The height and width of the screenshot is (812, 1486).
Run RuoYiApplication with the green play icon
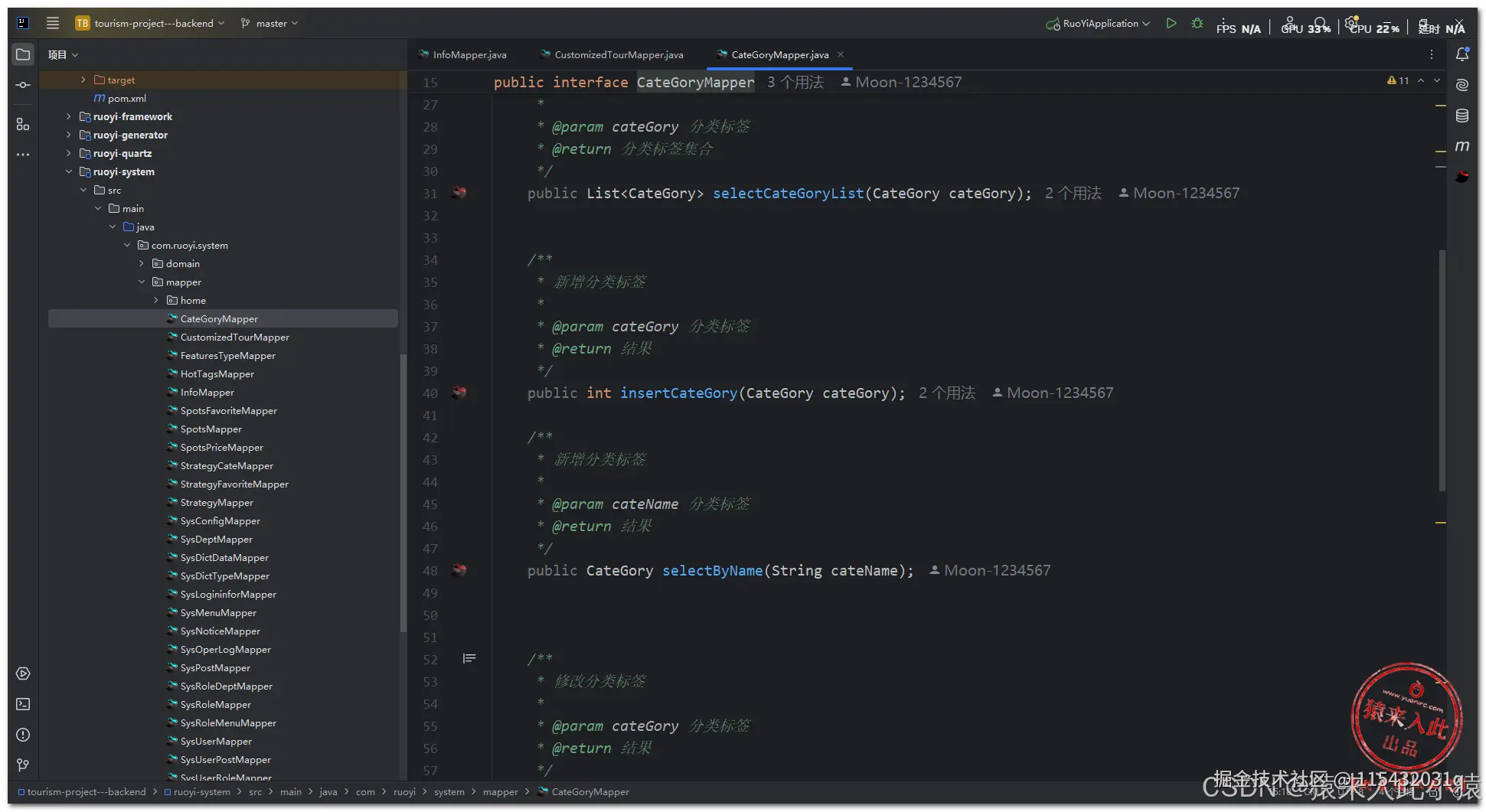click(x=1171, y=24)
